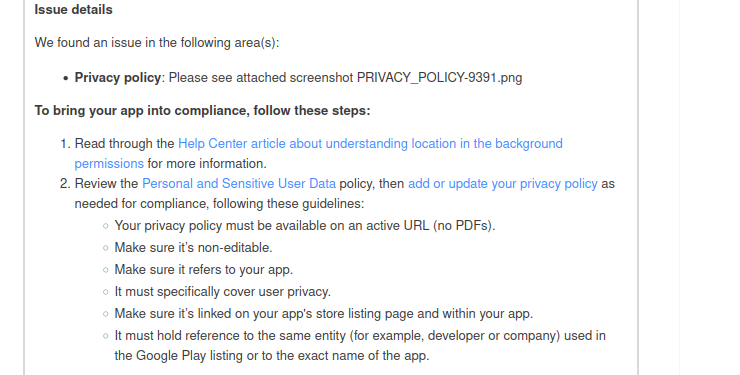
Task: Click the 'Make sure it refers to your app' guideline
Action: pyautogui.click(x=204, y=270)
